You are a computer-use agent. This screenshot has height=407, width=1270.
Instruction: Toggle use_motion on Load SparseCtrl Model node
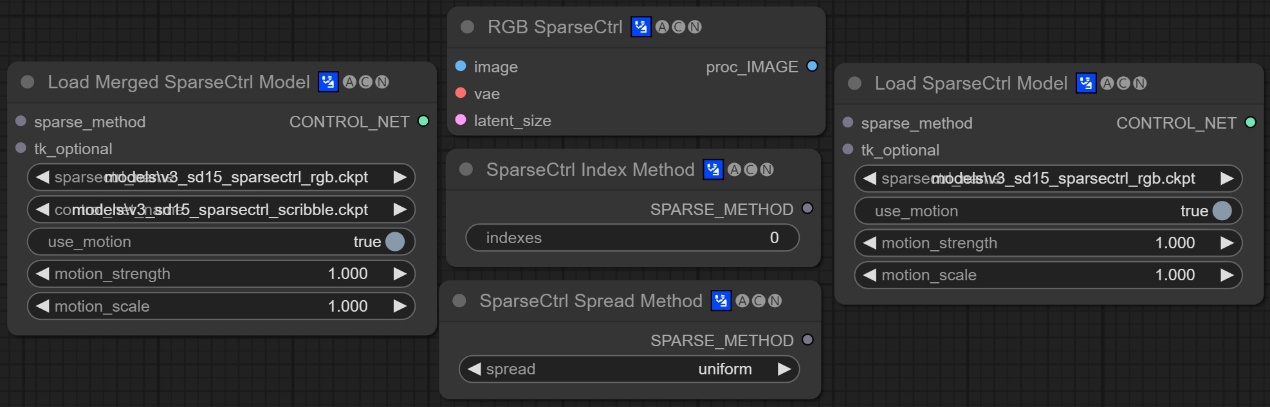point(1221,211)
